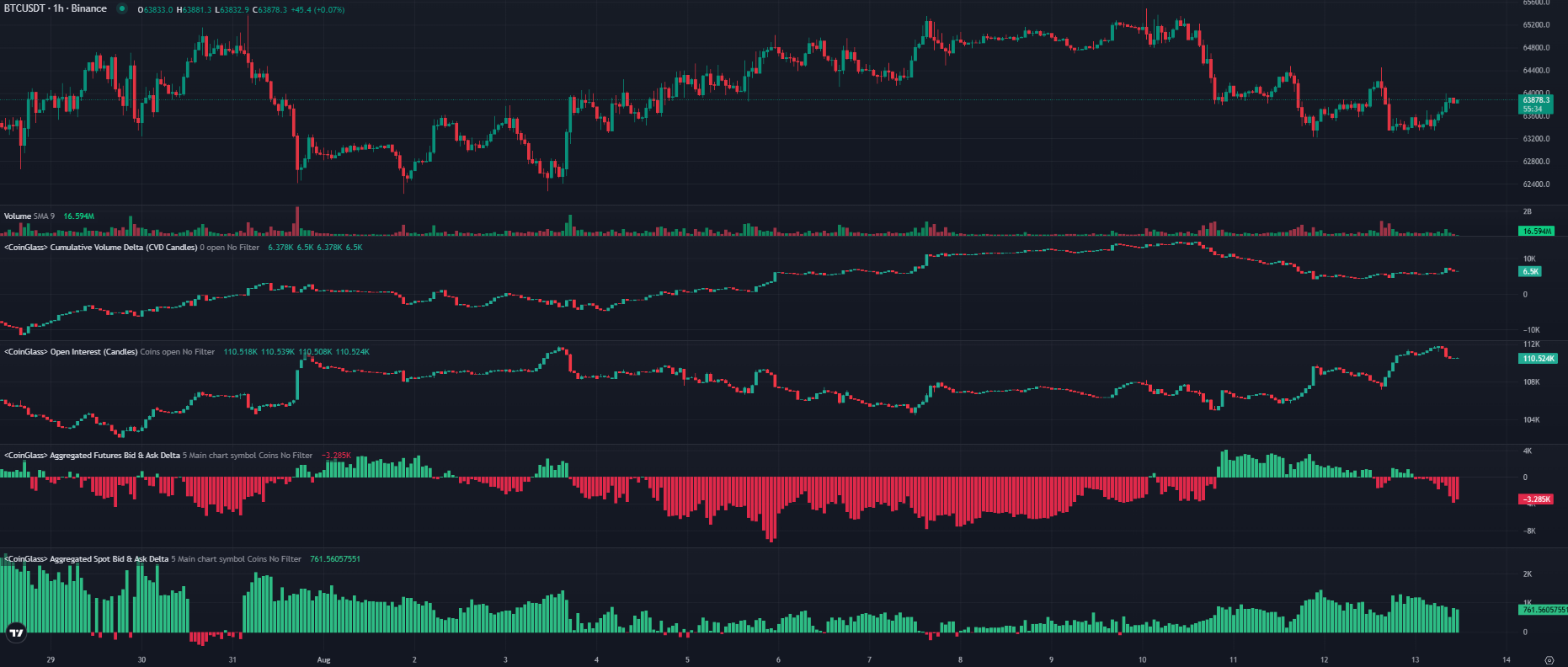The width and height of the screenshot is (1568, 667).
Task: Click the Aug label on the time axis
Action: (x=324, y=659)
